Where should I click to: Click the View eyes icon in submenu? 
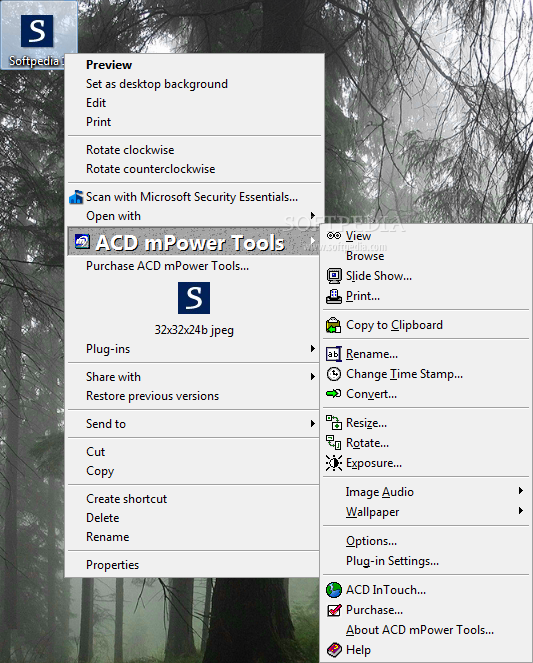tap(334, 236)
